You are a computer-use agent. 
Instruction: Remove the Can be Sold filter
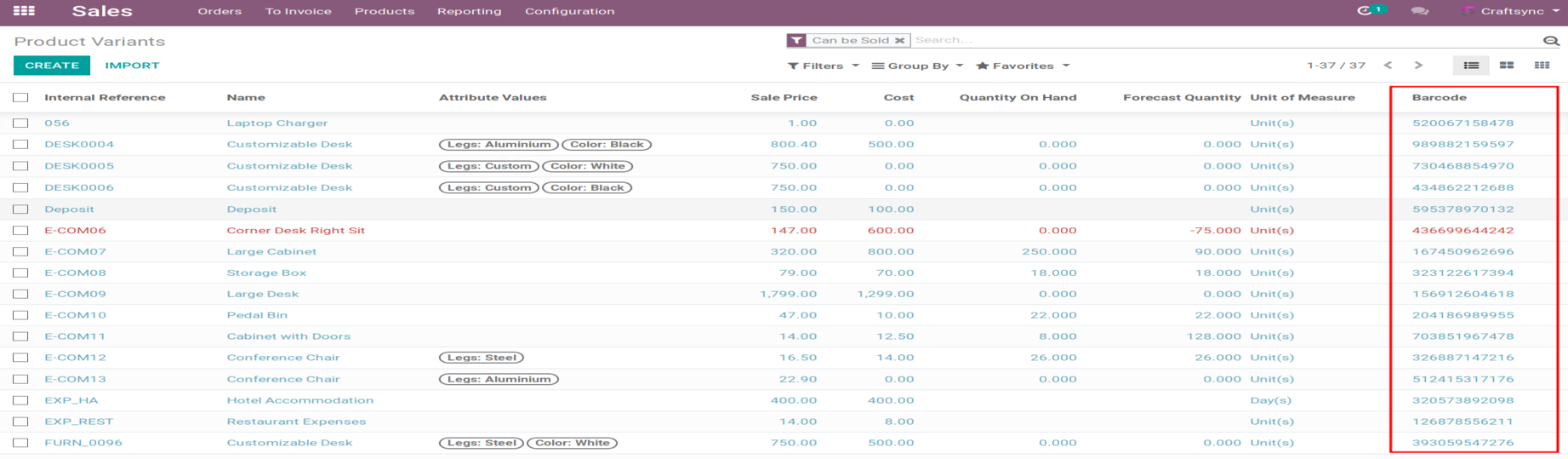tap(899, 40)
